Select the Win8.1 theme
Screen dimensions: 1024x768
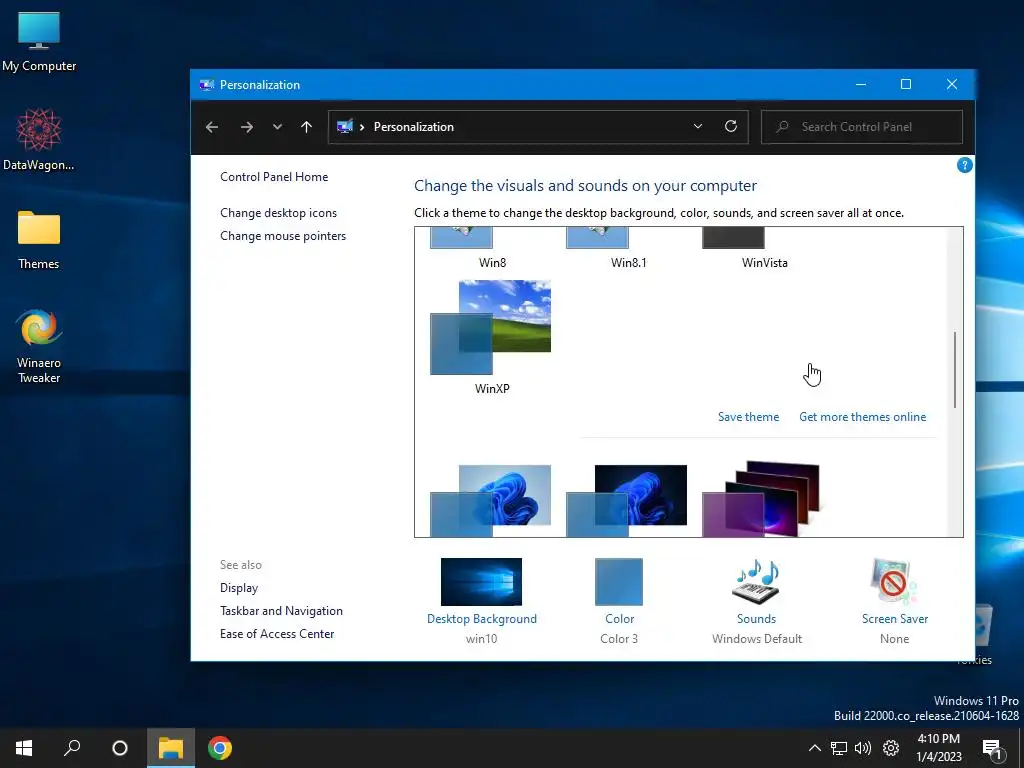pyautogui.click(x=627, y=248)
